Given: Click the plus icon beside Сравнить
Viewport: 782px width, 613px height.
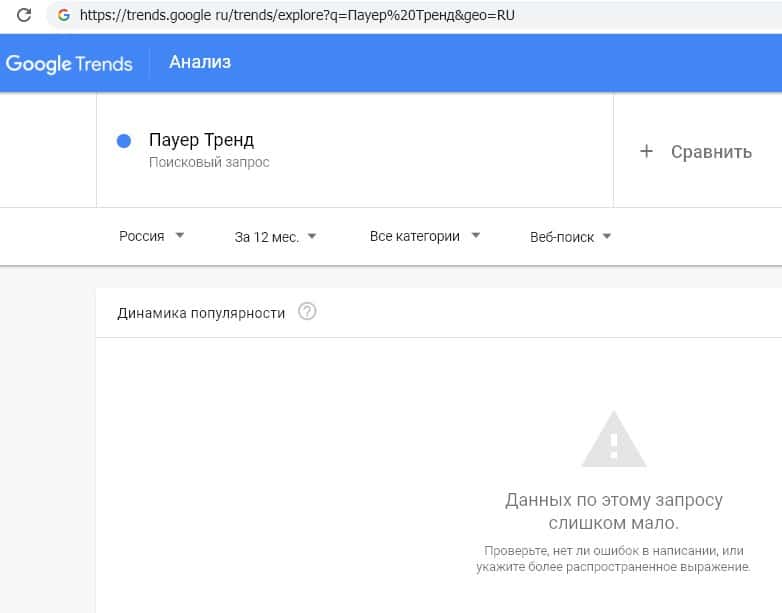Looking at the screenshot, I should click(x=646, y=151).
